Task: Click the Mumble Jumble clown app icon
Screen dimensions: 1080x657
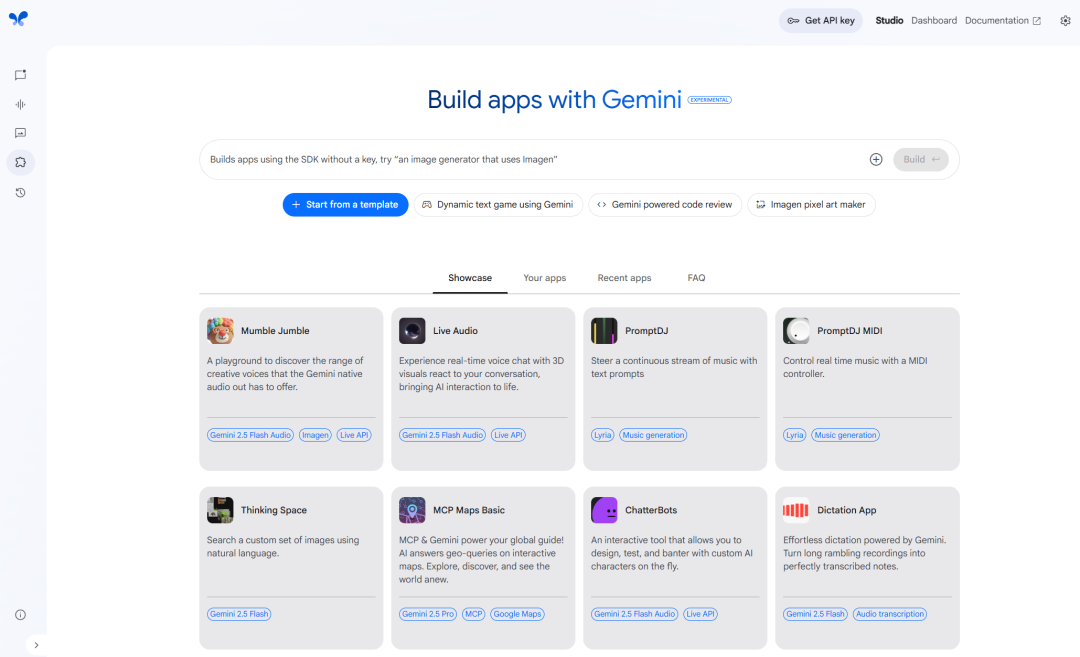Action: (x=220, y=331)
